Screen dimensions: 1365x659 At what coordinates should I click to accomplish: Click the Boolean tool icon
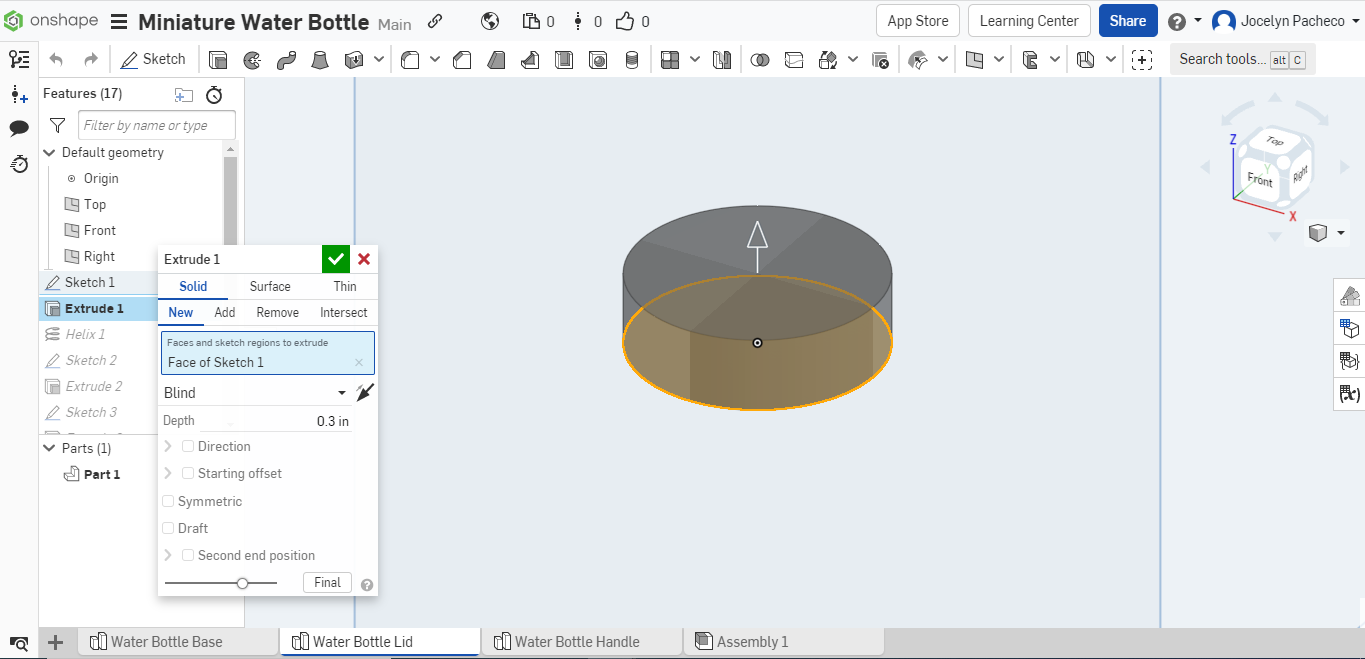pyautogui.click(x=760, y=60)
